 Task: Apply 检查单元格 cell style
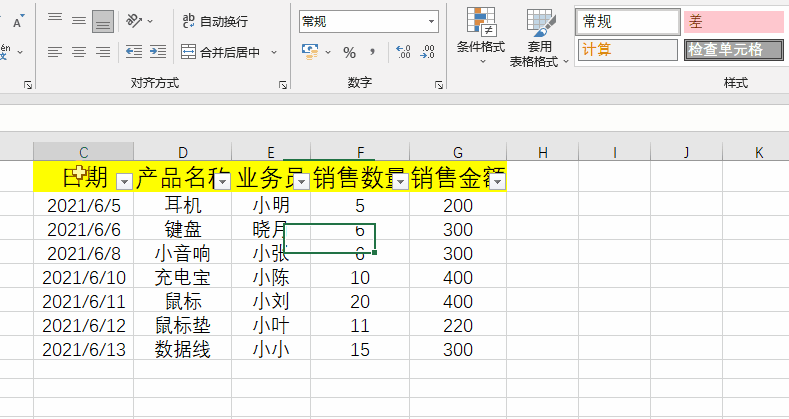tap(734, 50)
